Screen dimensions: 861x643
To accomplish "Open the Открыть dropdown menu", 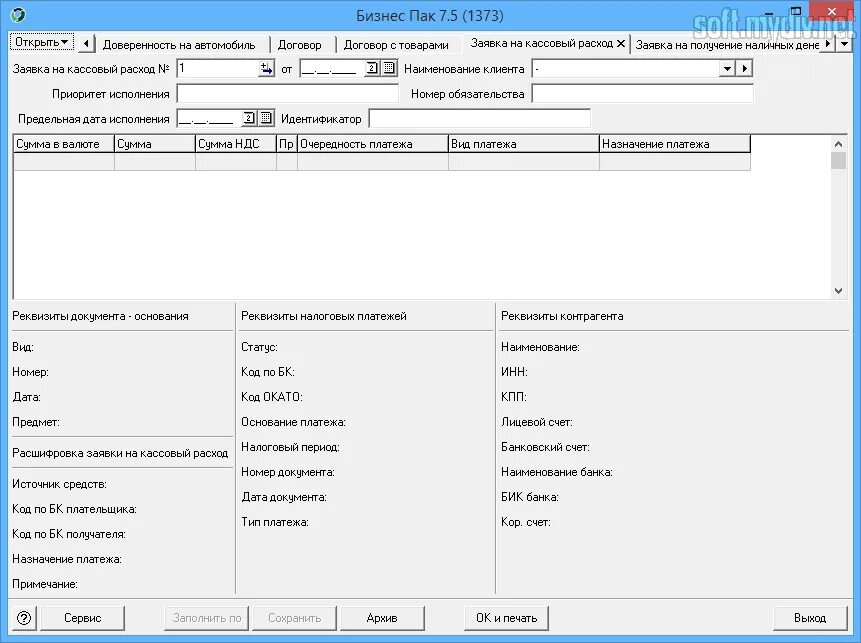I will (x=42, y=42).
